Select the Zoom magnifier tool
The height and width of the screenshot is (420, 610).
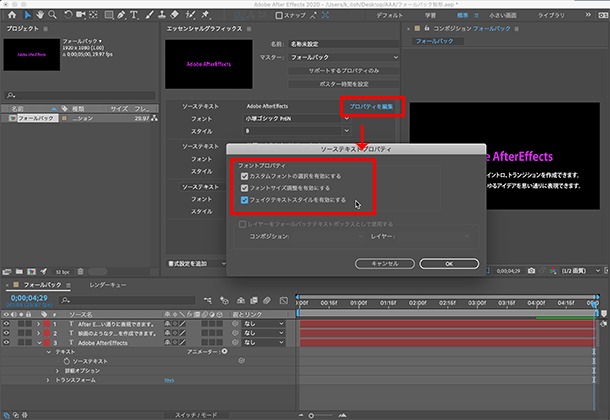point(53,15)
